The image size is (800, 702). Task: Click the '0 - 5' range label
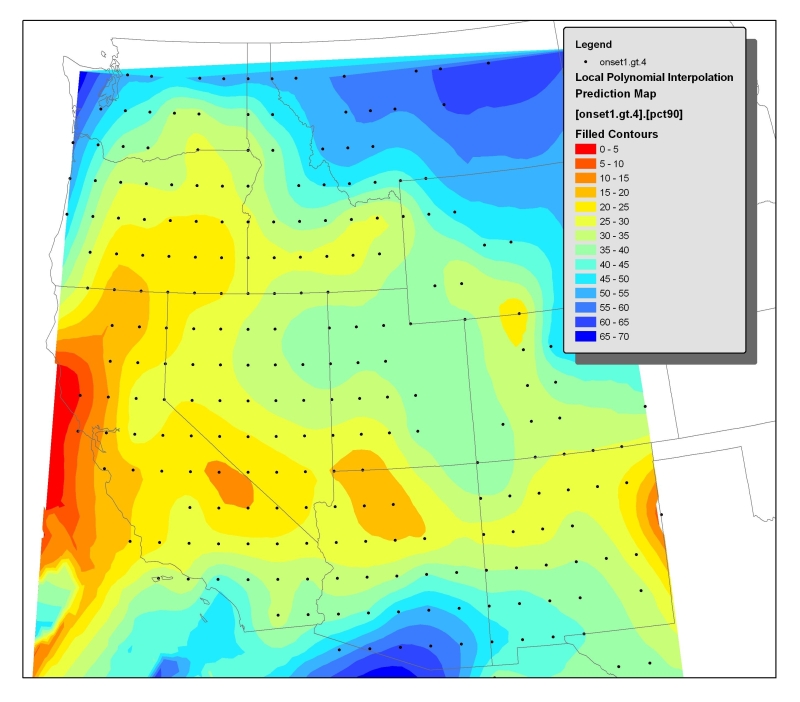tap(609, 149)
